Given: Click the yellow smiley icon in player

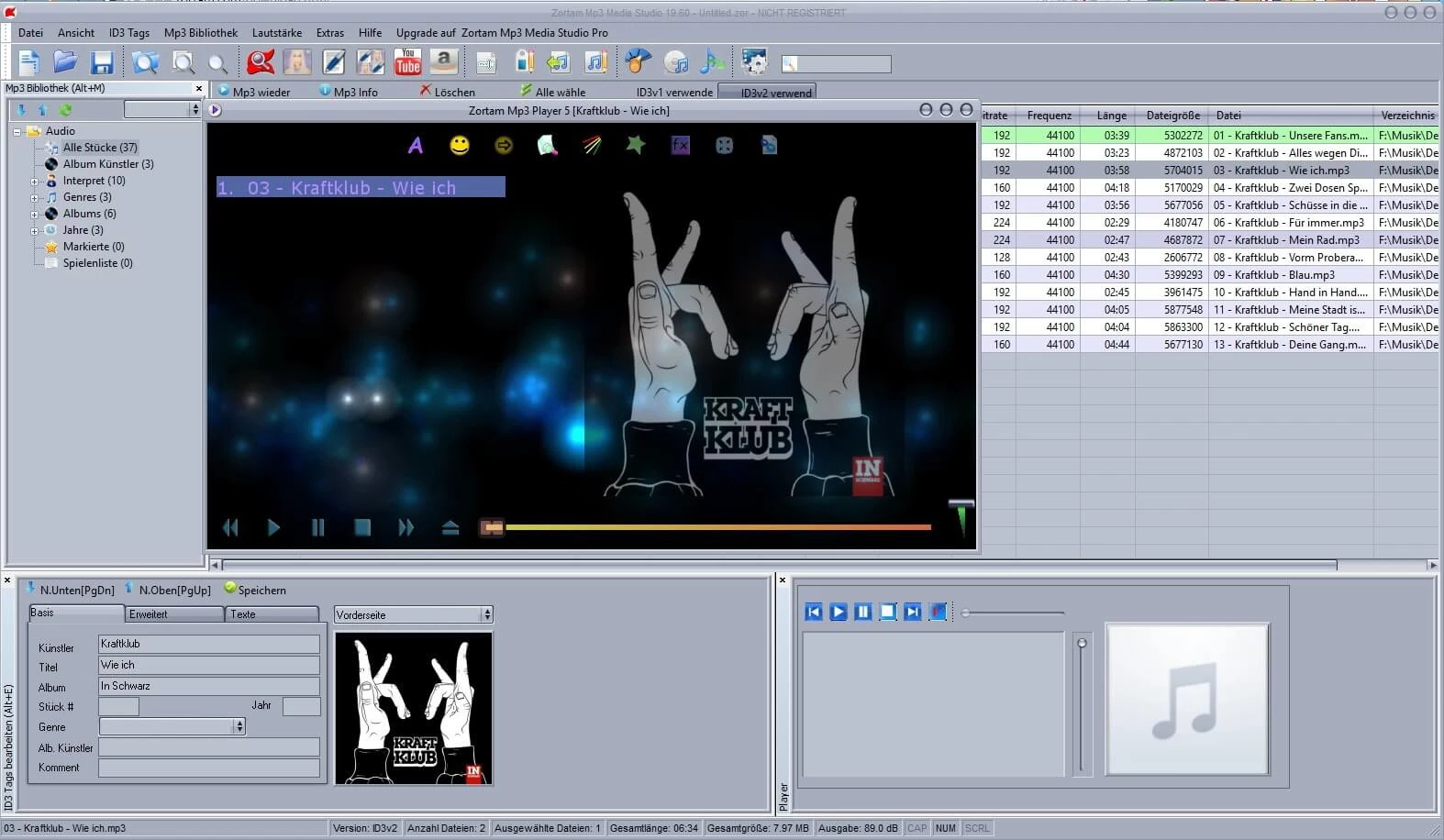Looking at the screenshot, I should [460, 146].
